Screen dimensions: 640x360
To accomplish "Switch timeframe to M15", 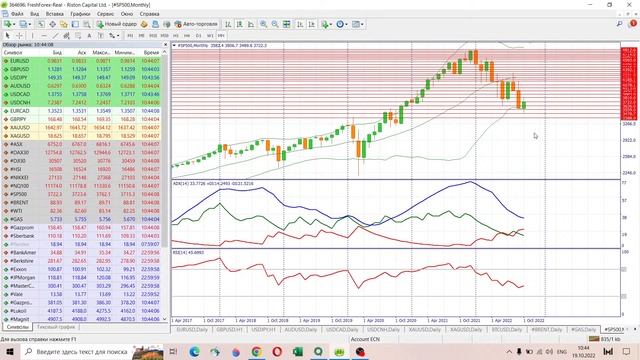I will point(153,36).
